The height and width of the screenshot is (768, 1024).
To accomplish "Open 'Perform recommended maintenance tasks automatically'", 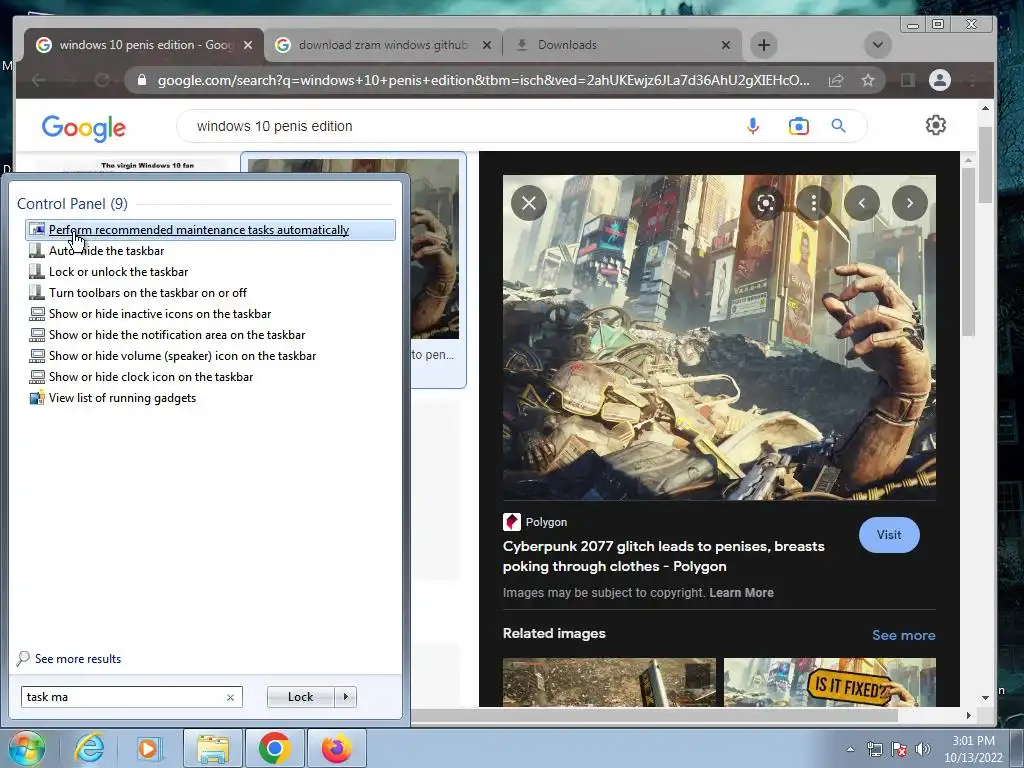I will (210, 230).
